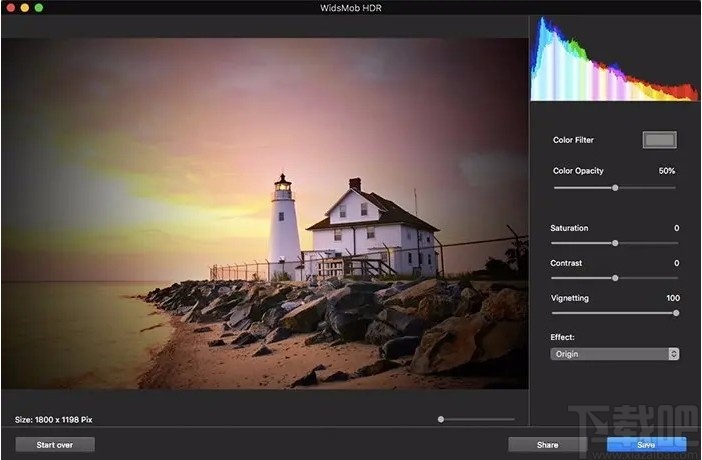Adjust the Color Opacity slider handle
This screenshot has width=702, height=460.
click(x=615, y=188)
